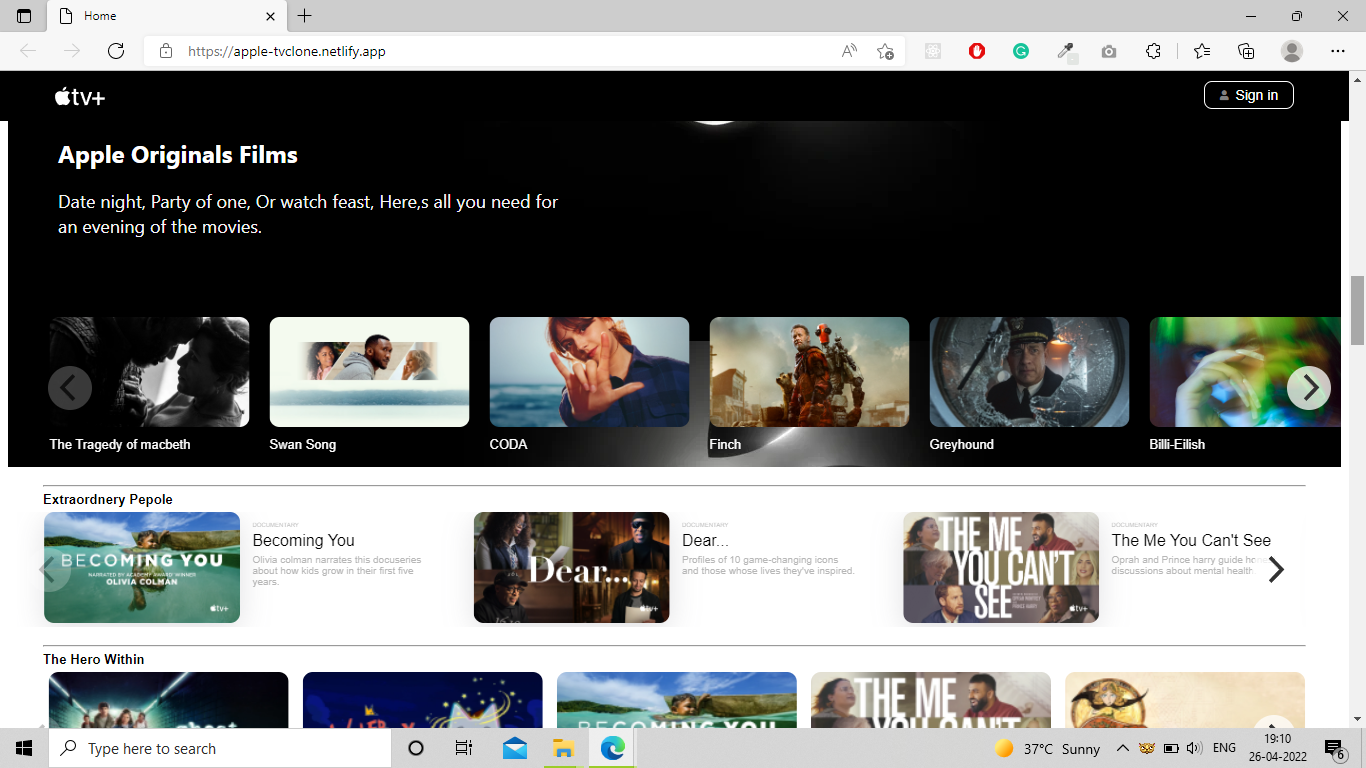Viewport: 1366px width, 768px height.
Task: Click the 'CODA' caption text
Action: pyautogui.click(x=508, y=444)
